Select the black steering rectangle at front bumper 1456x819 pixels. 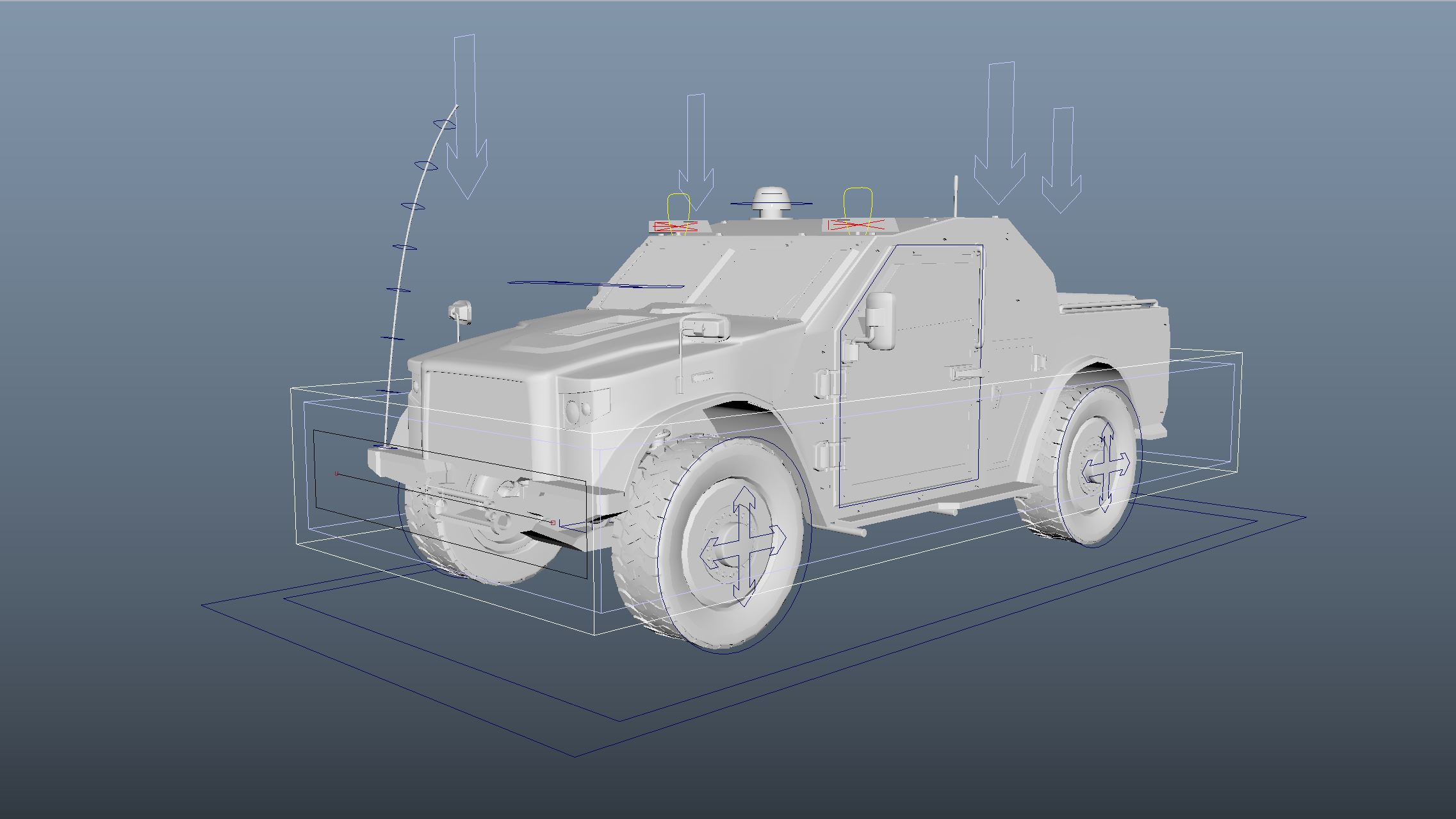click(450, 505)
